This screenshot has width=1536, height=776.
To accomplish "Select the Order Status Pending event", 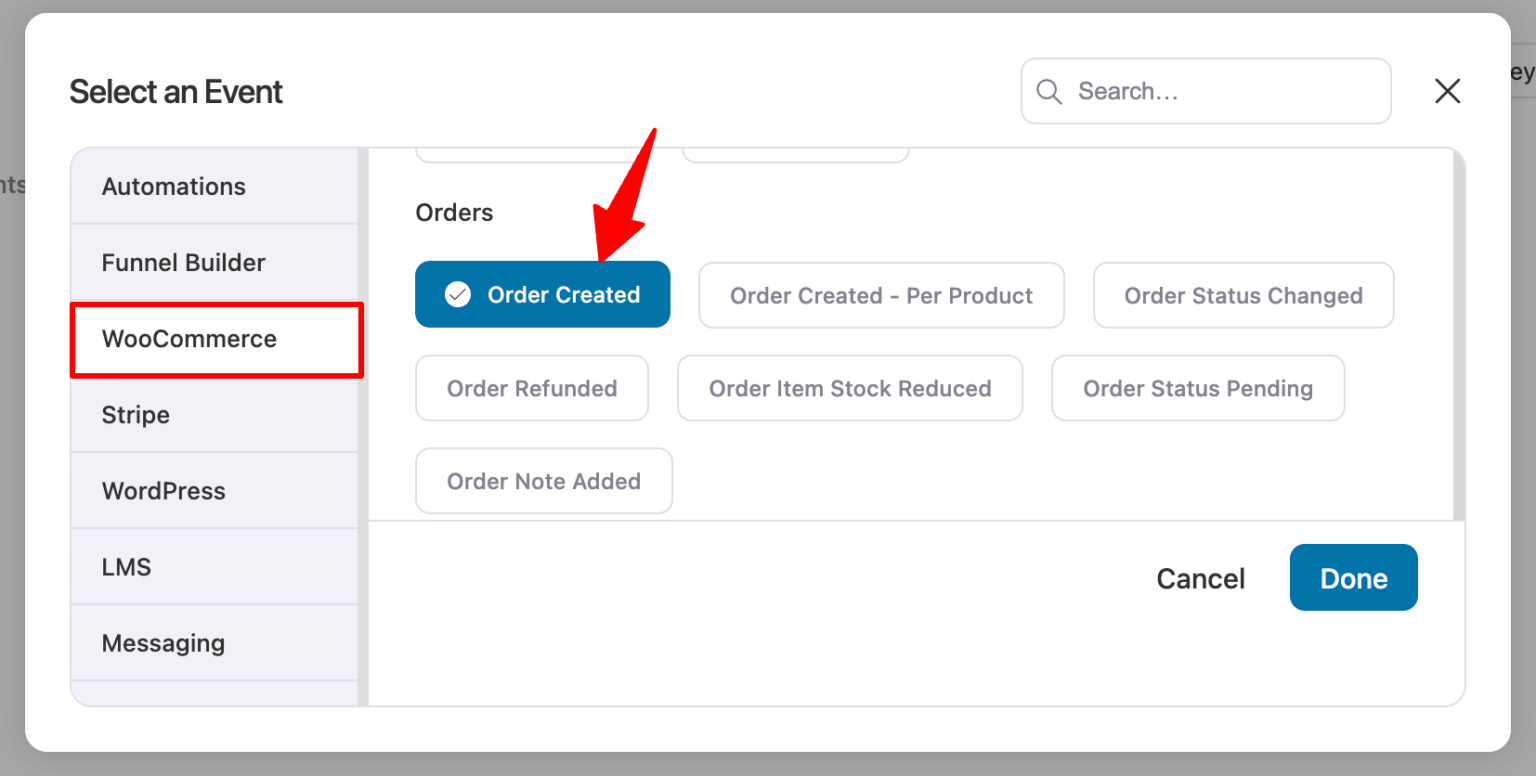I will 1197,388.
